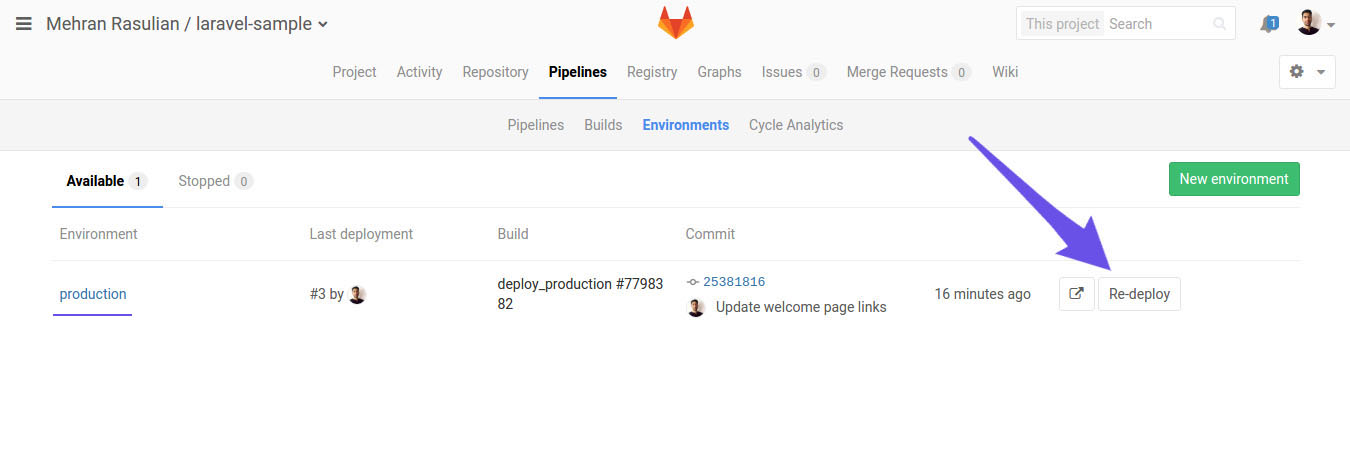Open the Repository menu tab
The width and height of the screenshot is (1350, 450).
(x=495, y=72)
